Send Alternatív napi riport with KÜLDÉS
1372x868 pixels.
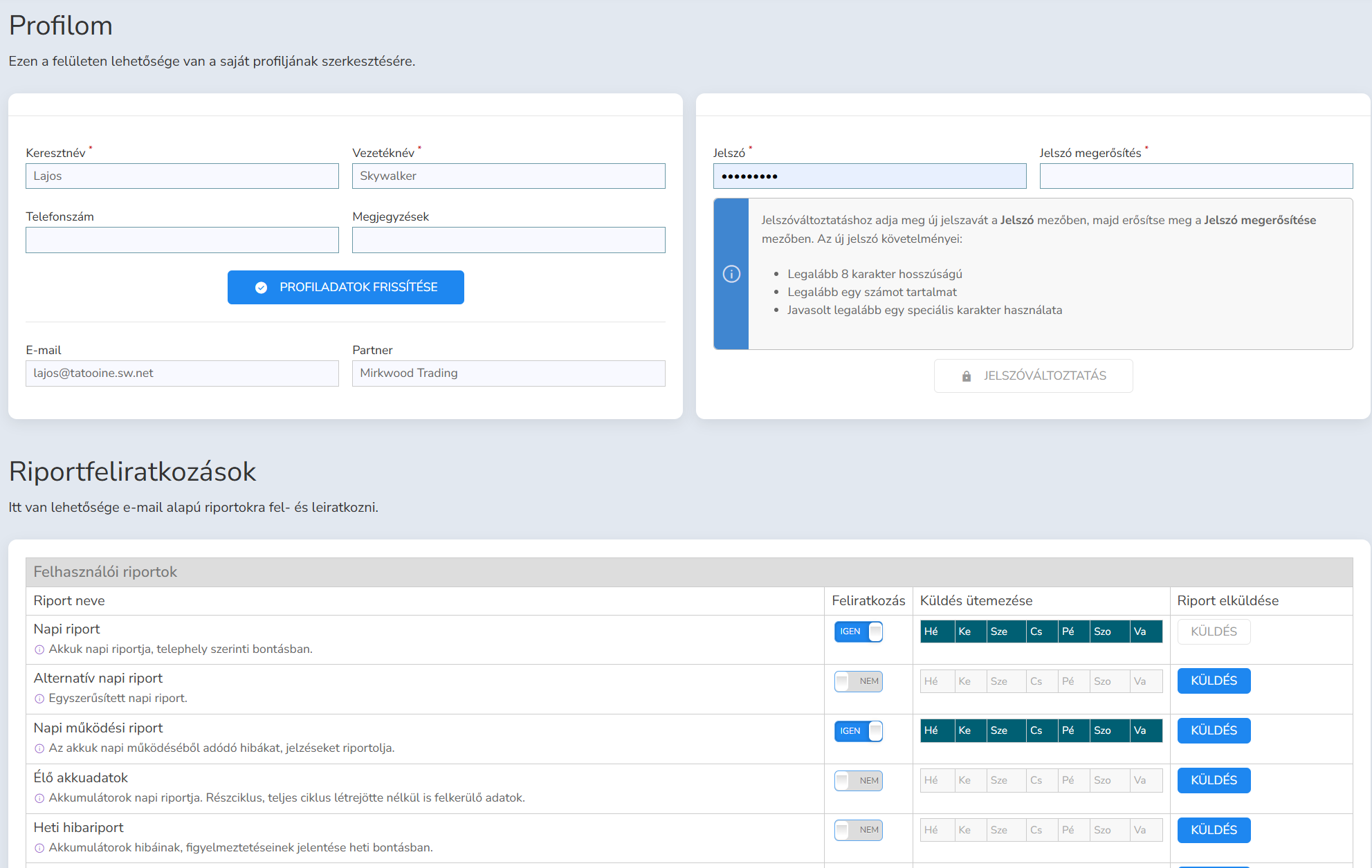point(1214,681)
